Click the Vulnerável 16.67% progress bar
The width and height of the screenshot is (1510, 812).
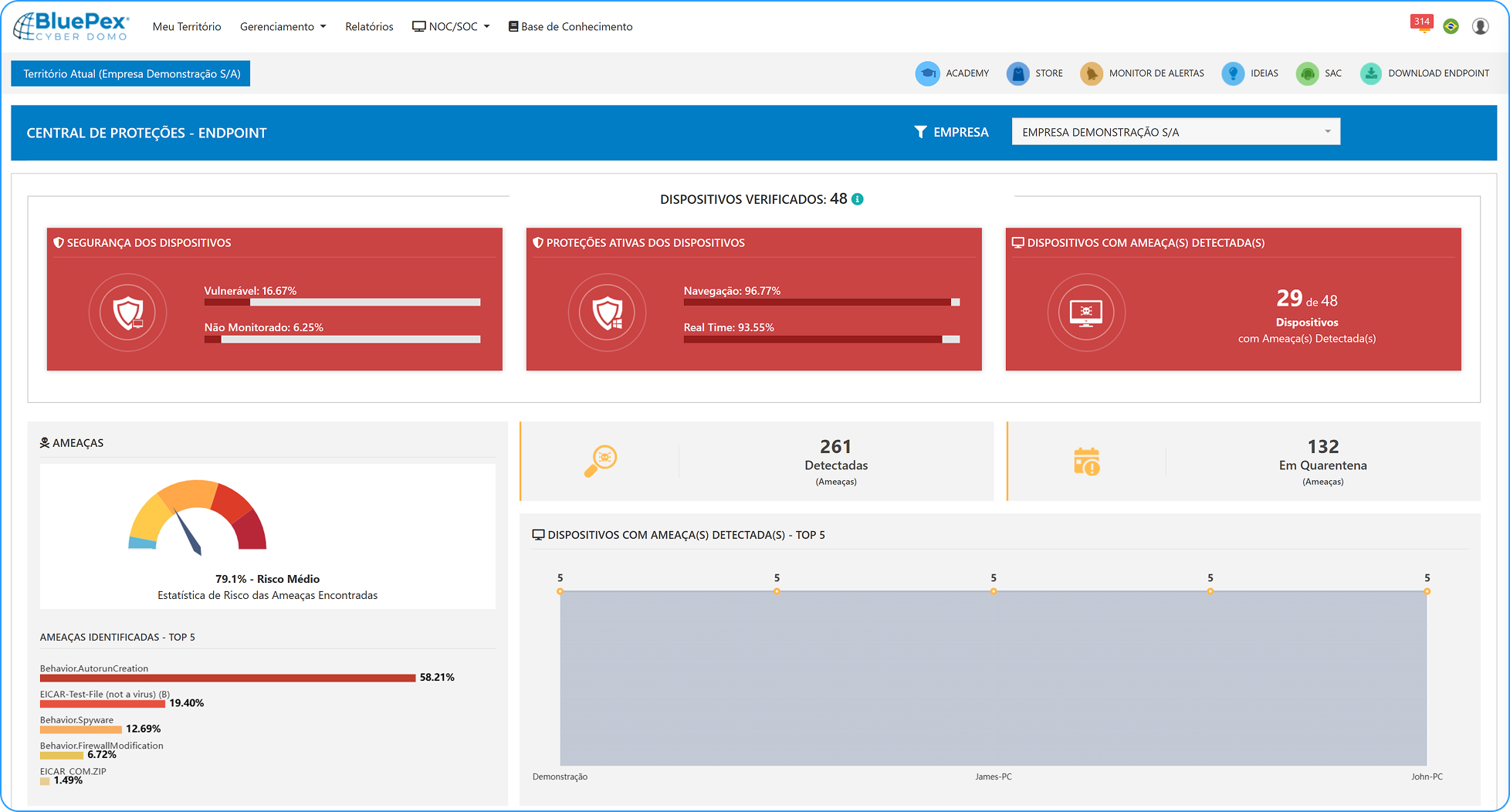pyautogui.click(x=342, y=303)
